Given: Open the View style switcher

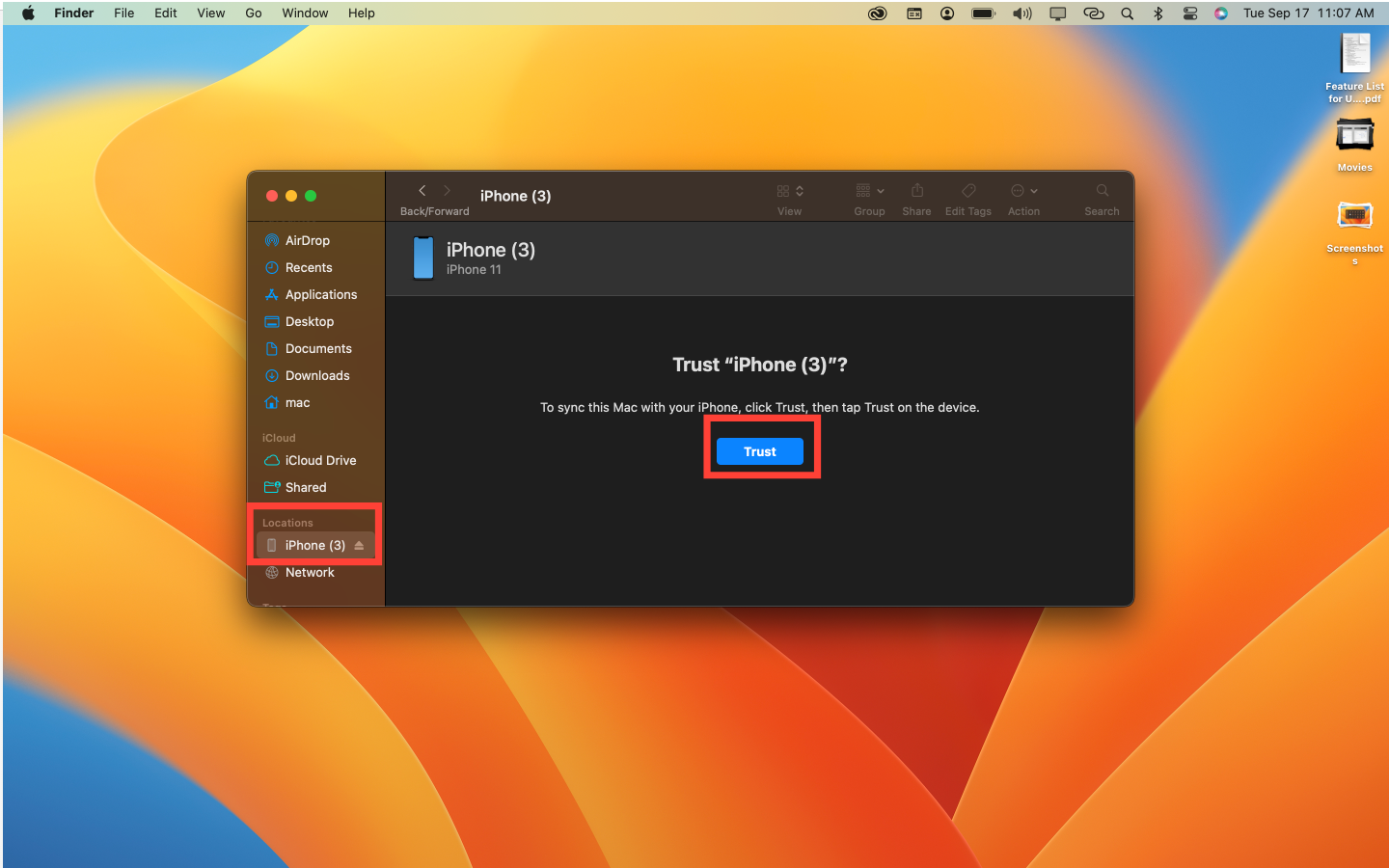Looking at the screenshot, I should coord(790,190).
